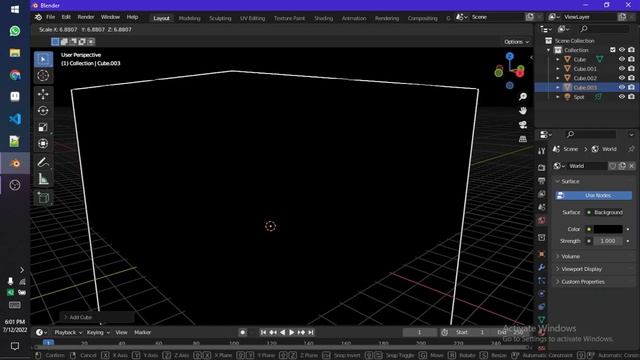
Task: Open the Scene properties tab icon
Action: [542, 207]
